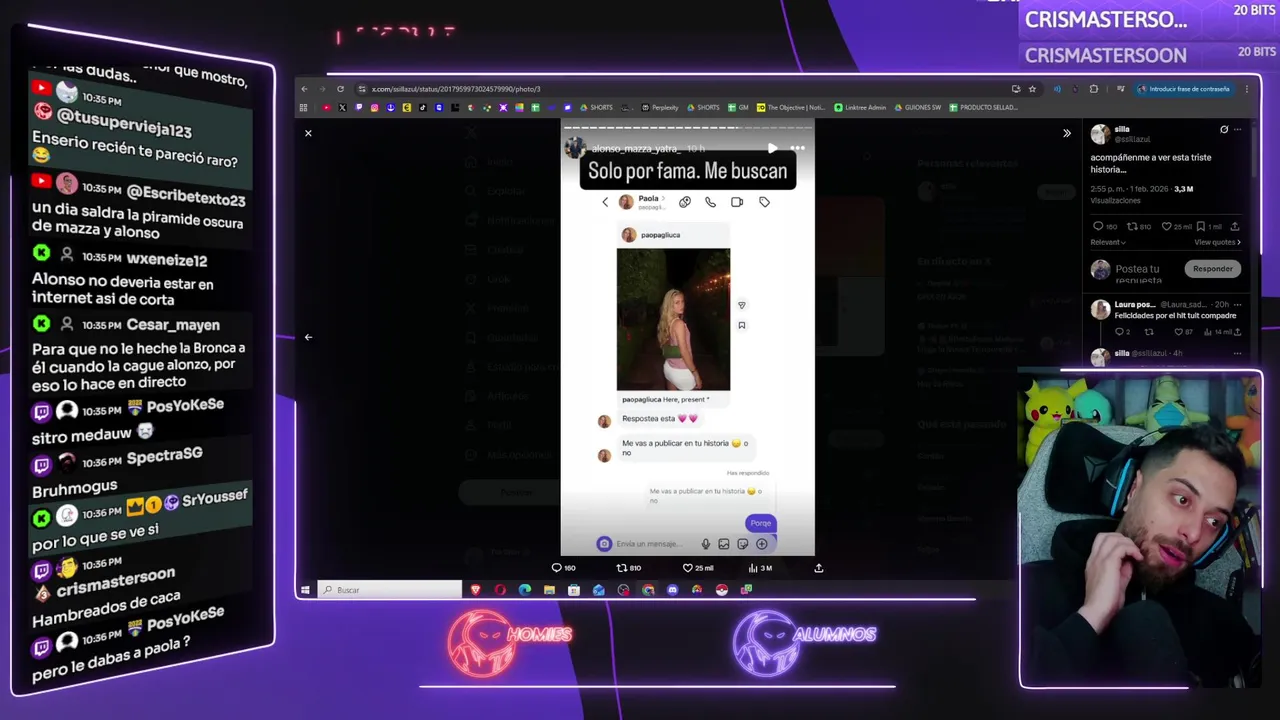Click the Grok icon on silla's tweet
1280x720 pixels.
click(x=1224, y=129)
